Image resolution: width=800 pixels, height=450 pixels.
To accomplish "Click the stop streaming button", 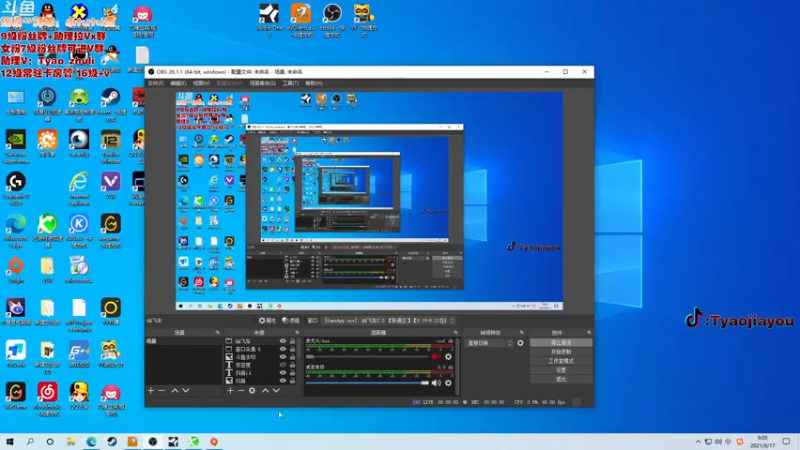I will click(561, 343).
